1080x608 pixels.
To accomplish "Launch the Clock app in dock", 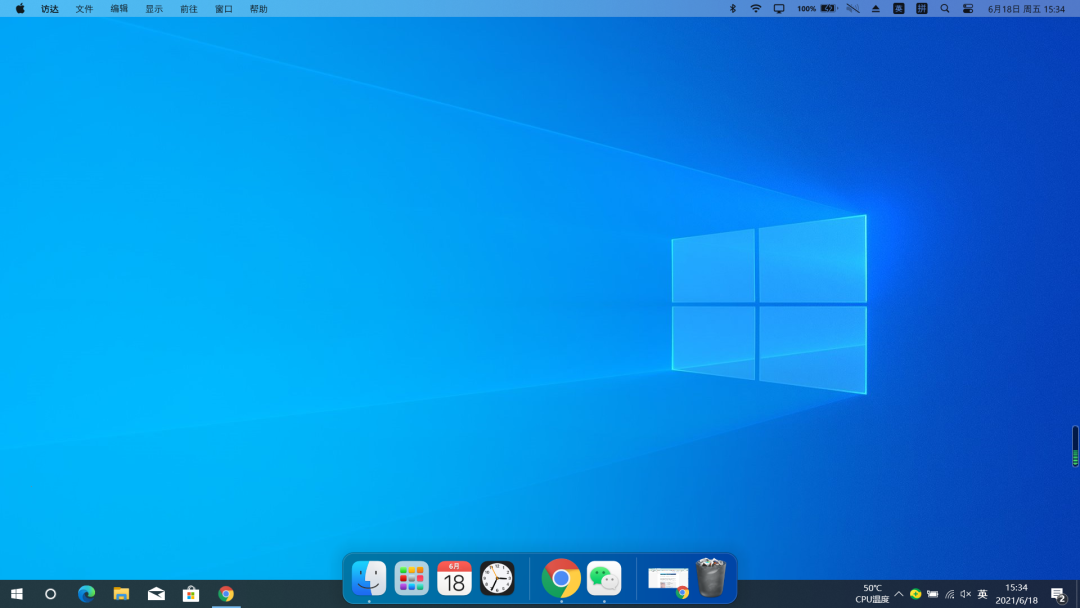I will pyautogui.click(x=497, y=578).
